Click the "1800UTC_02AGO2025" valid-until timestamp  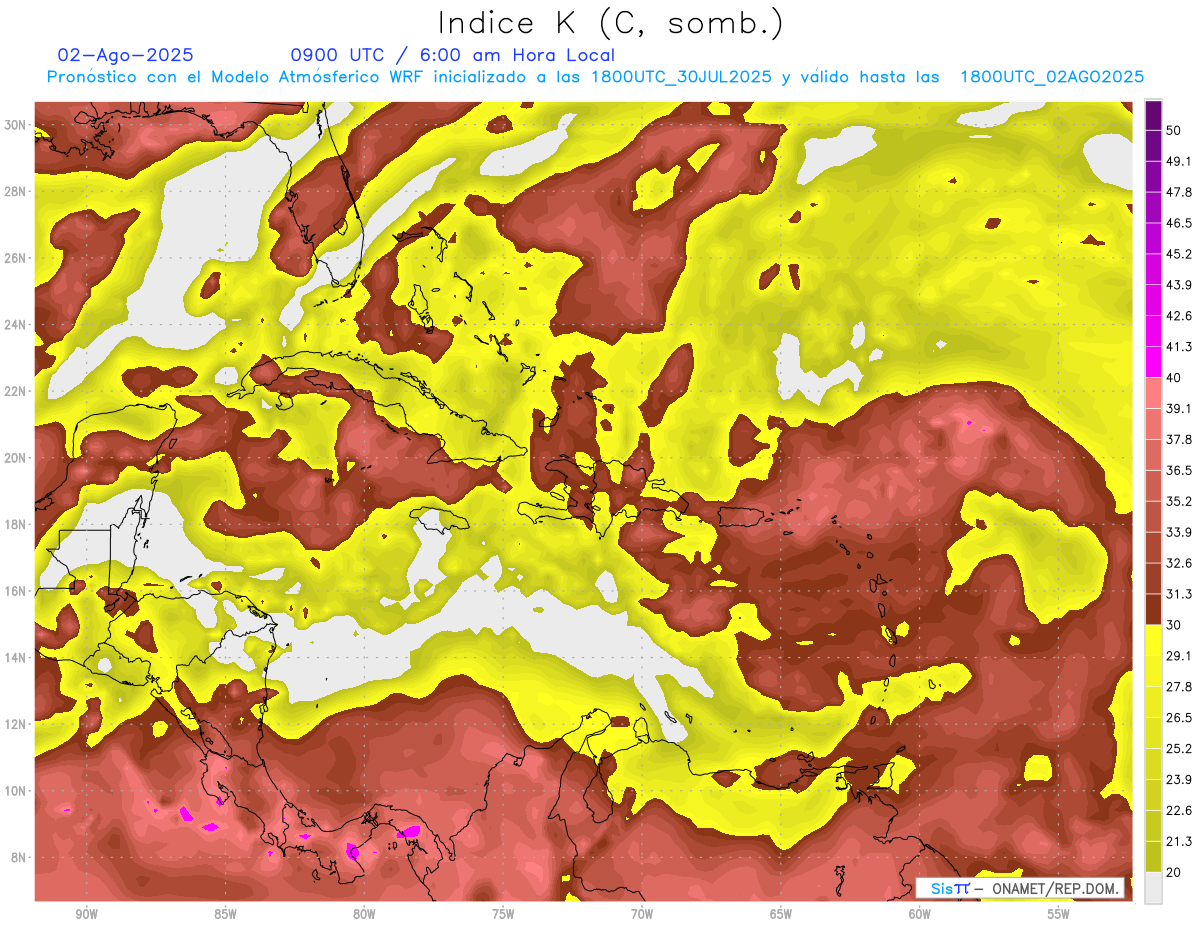click(x=1052, y=77)
